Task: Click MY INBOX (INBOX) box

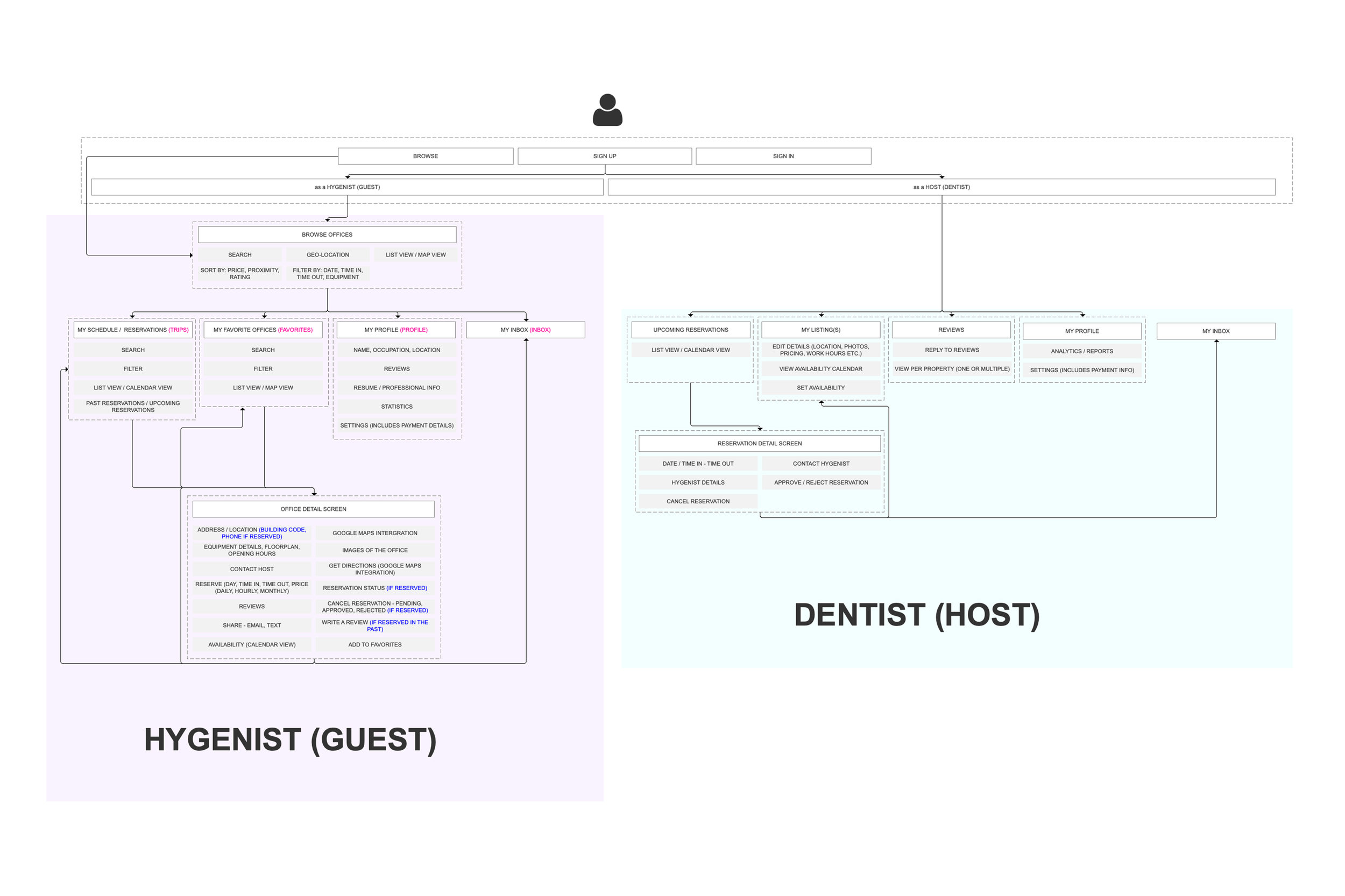Action: coord(525,330)
